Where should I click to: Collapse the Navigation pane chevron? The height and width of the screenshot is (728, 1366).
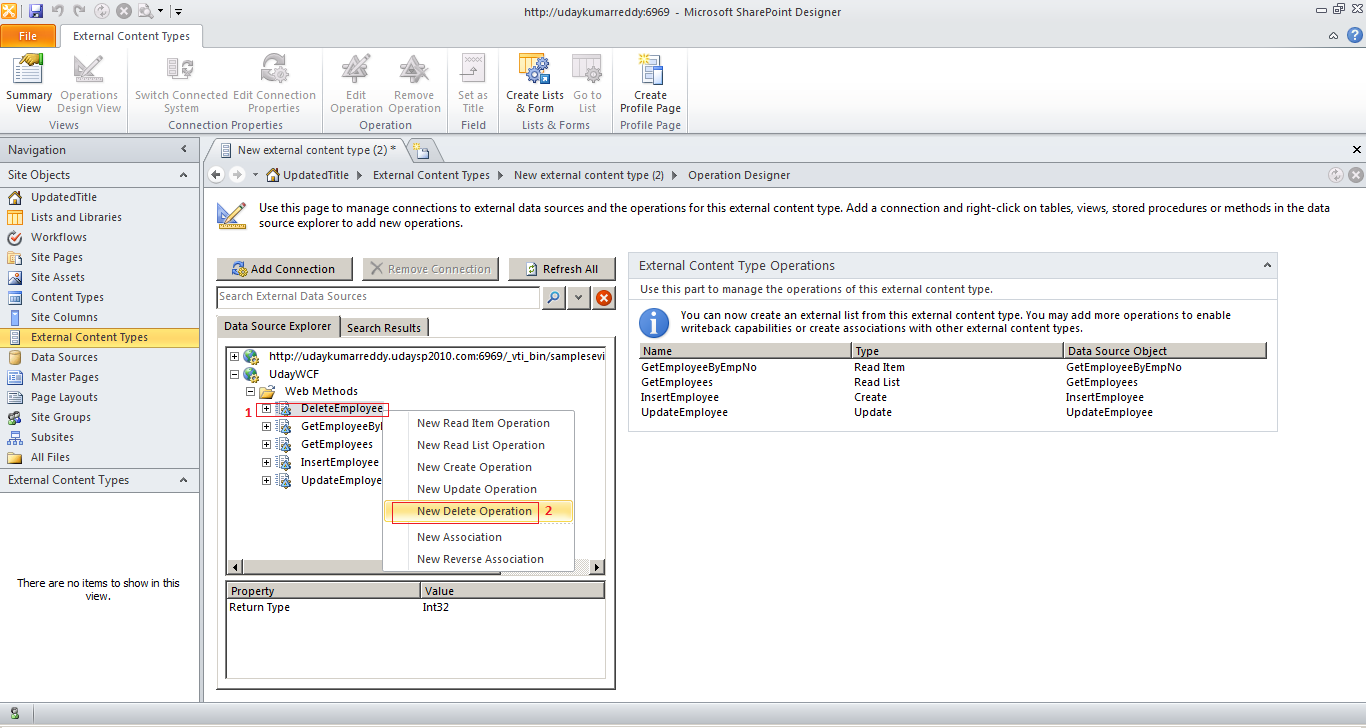[x=183, y=150]
